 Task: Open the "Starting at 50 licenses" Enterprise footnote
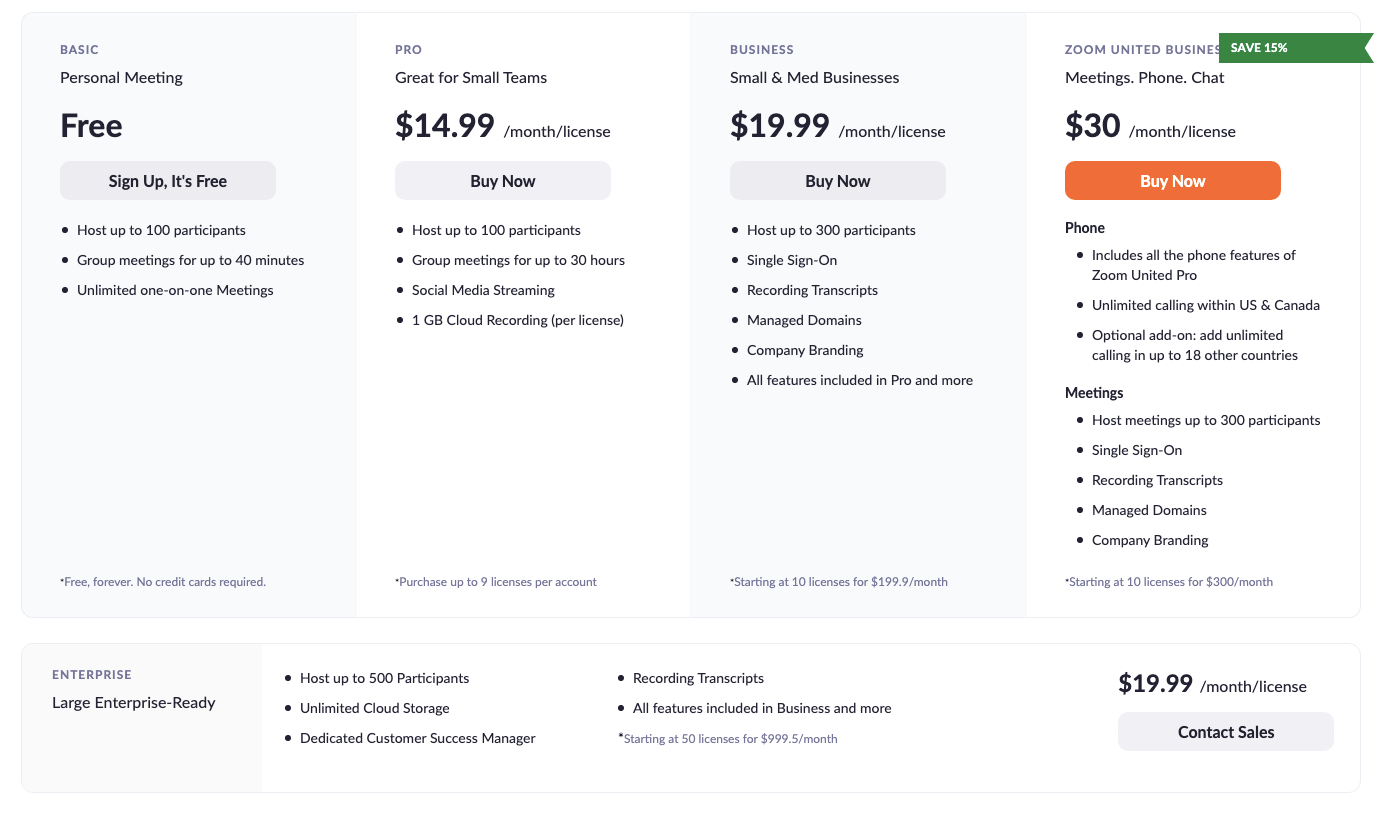click(x=728, y=739)
